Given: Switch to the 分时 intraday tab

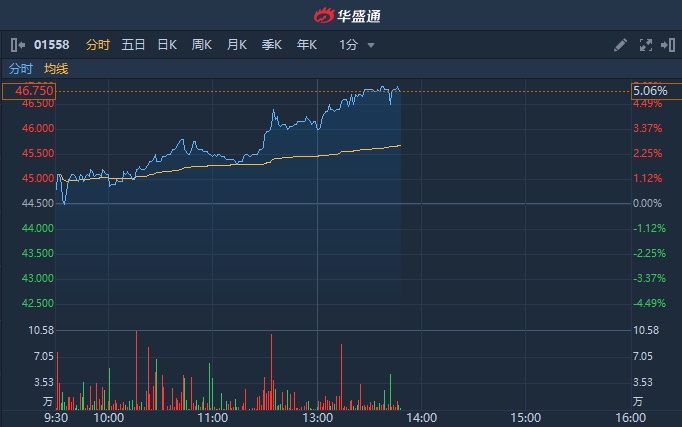Looking at the screenshot, I should (x=97, y=45).
